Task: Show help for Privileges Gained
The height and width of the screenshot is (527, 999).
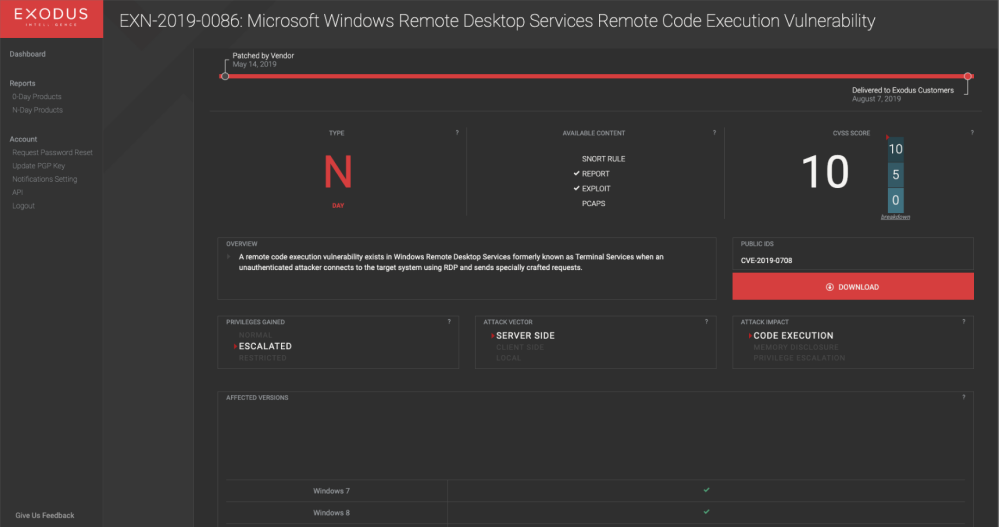Action: coord(449,322)
